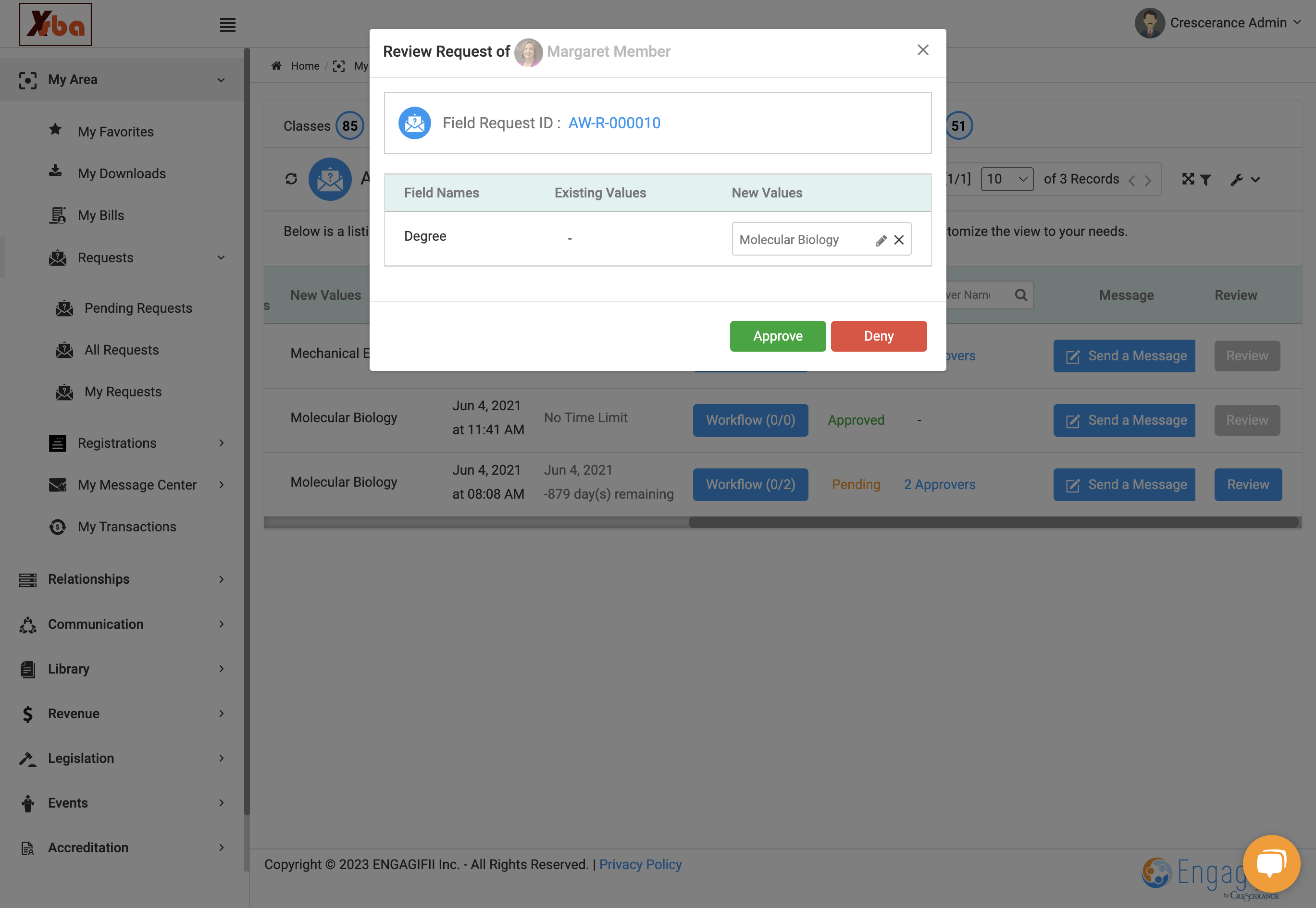Viewport: 1316px width, 908px height.
Task: Expand the Accreditation section
Action: [221, 847]
